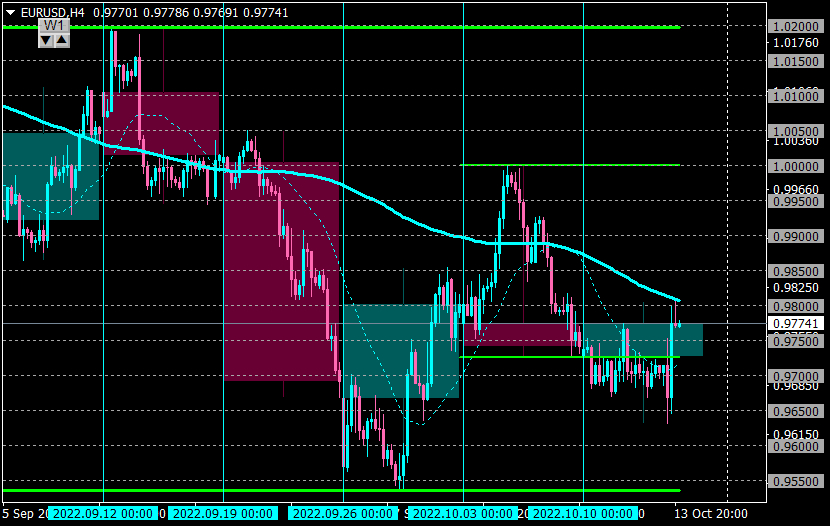Viewport: 830px width, 526px height.
Task: Toggle the W1 timeframe button
Action: point(54,26)
